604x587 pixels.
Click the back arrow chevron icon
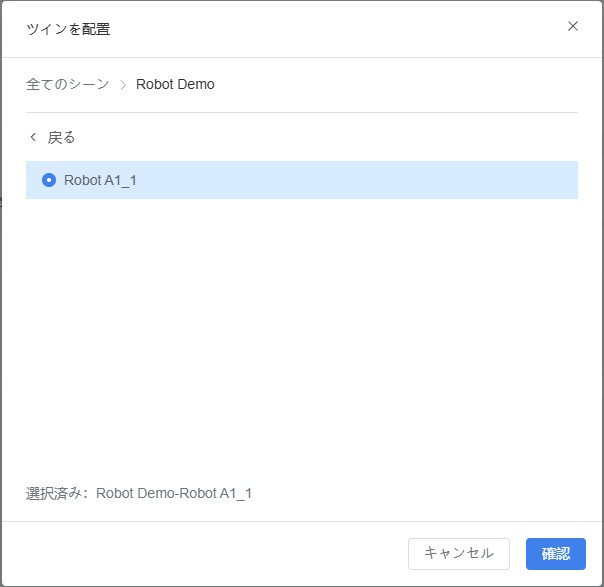coord(33,137)
